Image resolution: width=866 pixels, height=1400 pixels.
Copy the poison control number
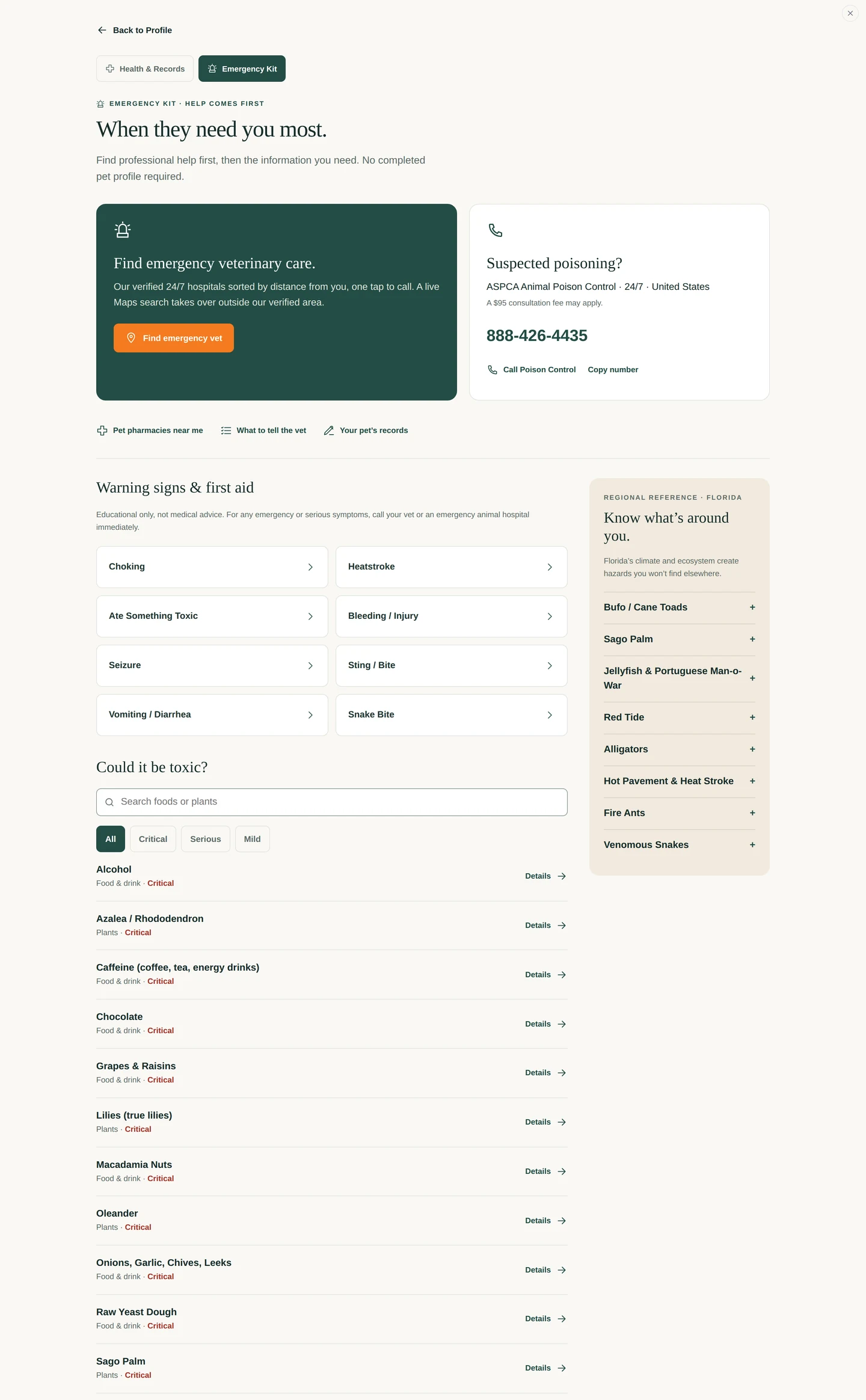613,370
